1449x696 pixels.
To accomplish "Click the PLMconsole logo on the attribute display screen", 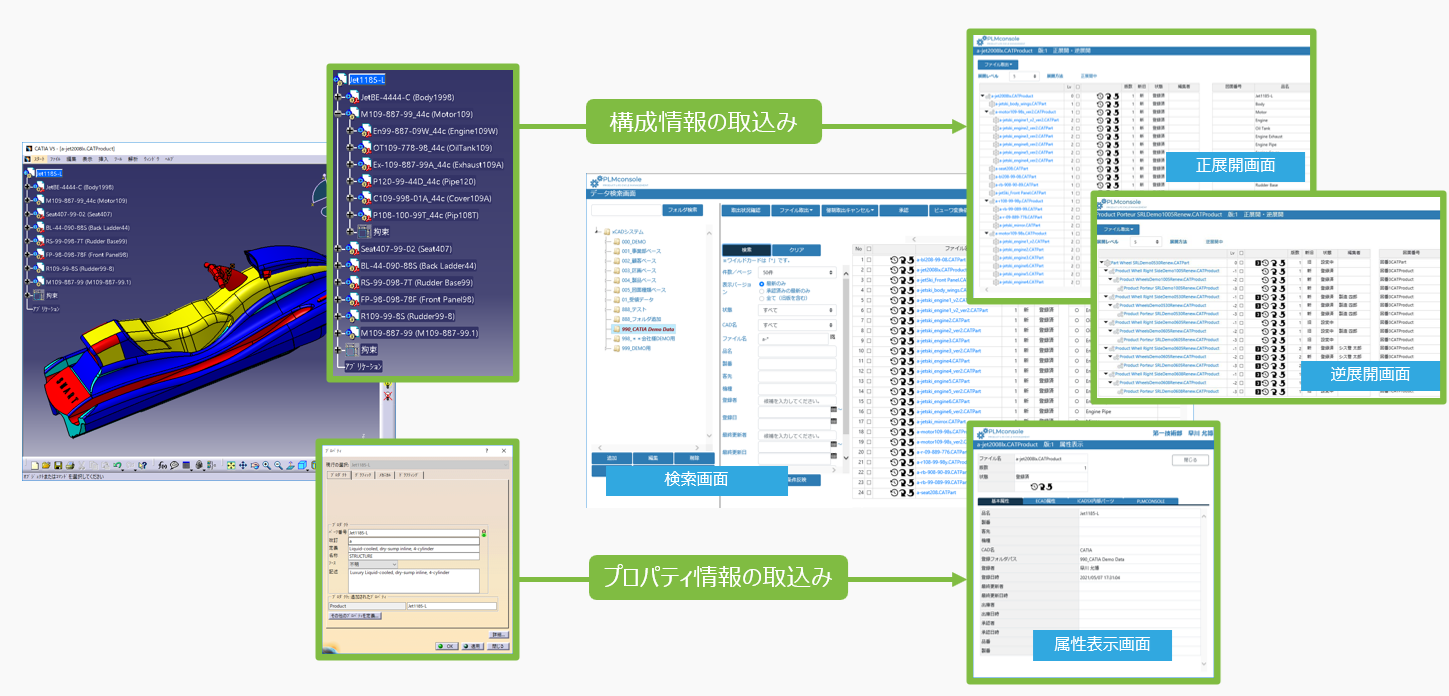I will tap(1001, 432).
